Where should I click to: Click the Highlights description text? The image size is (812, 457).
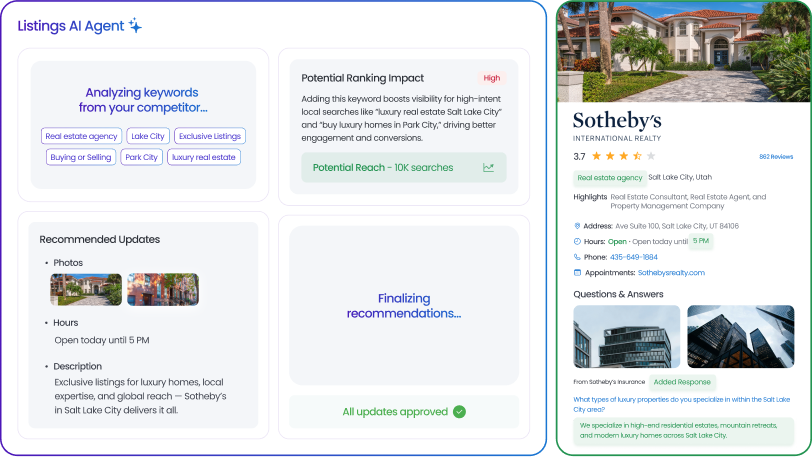(688, 202)
